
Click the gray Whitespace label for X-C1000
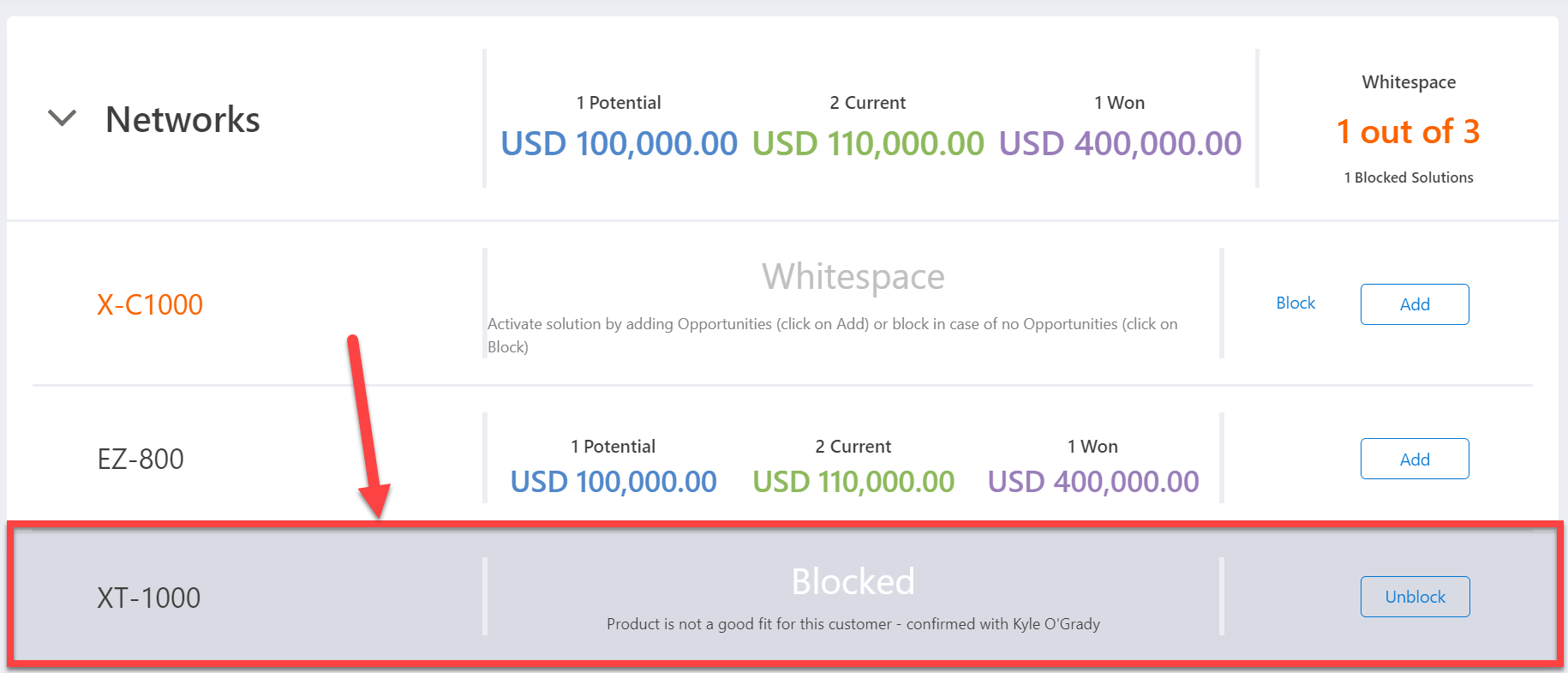[853, 277]
